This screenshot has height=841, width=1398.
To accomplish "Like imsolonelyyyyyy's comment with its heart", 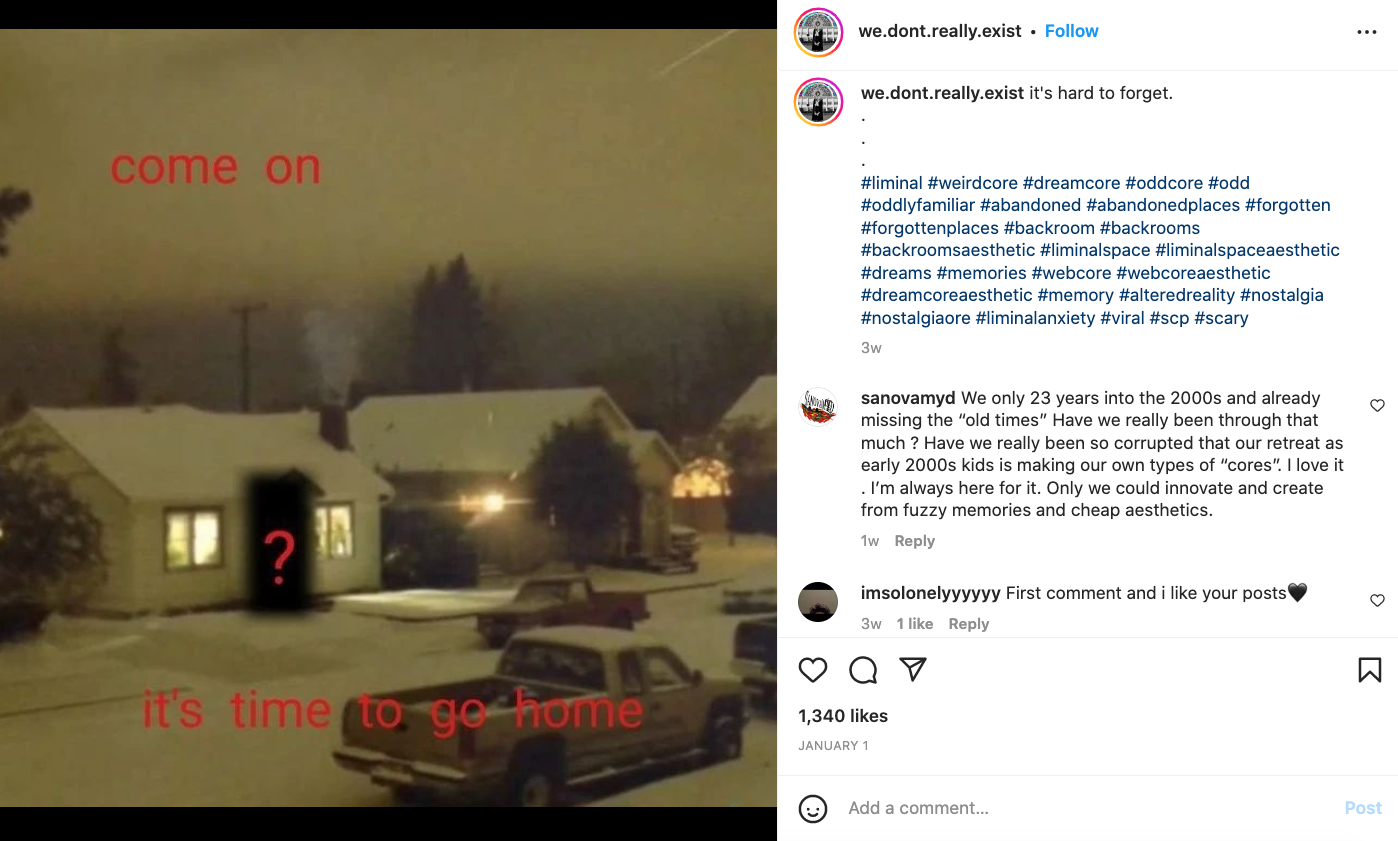I will 1377,600.
